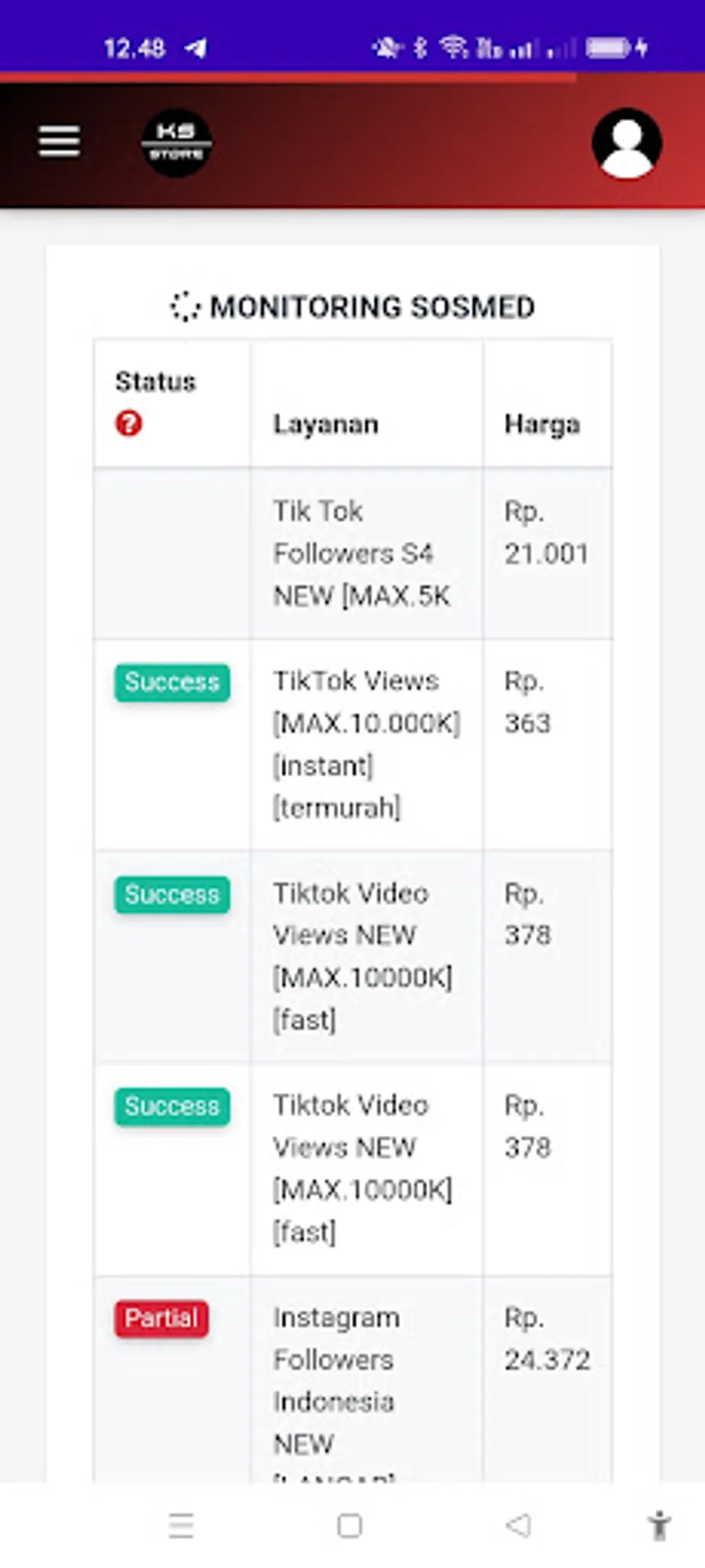705x1568 pixels.
Task: Click the Harga column header
Action: (542, 424)
